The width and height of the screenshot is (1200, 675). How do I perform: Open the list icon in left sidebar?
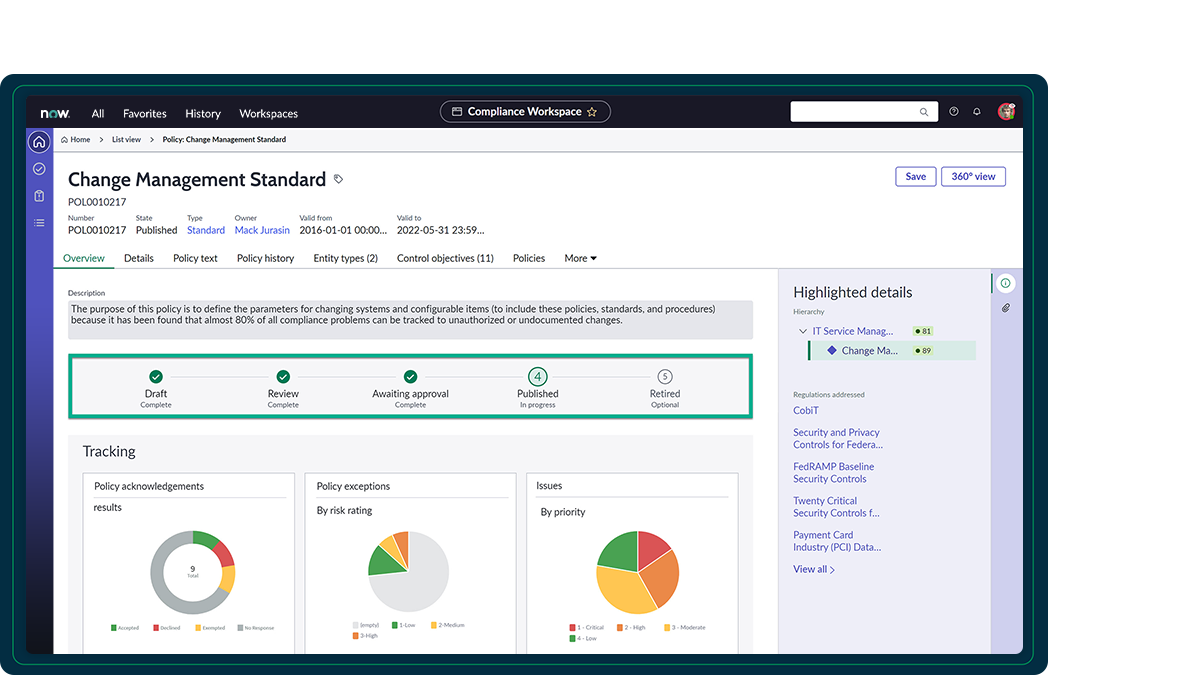tap(39, 222)
